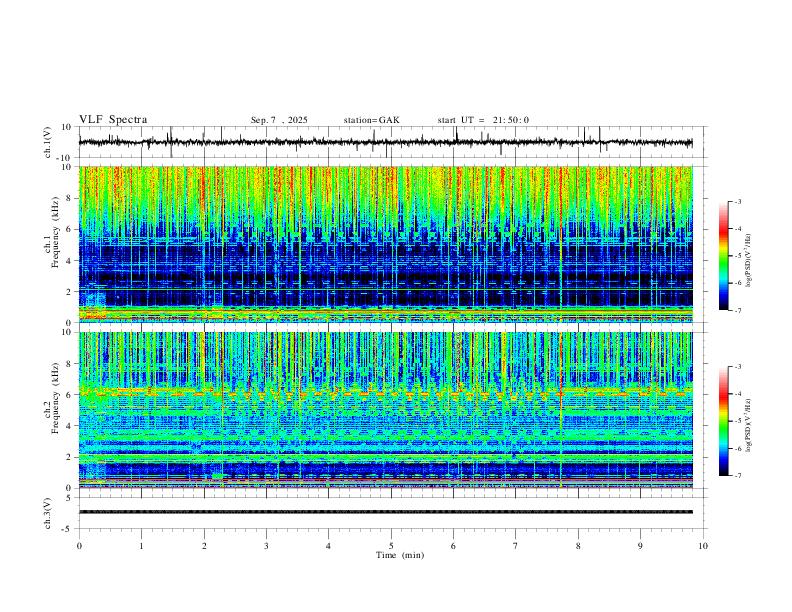Click the ch.2 colorbar "log(PSD)(V²/Hz)" label
792x612 pixels.
point(748,425)
